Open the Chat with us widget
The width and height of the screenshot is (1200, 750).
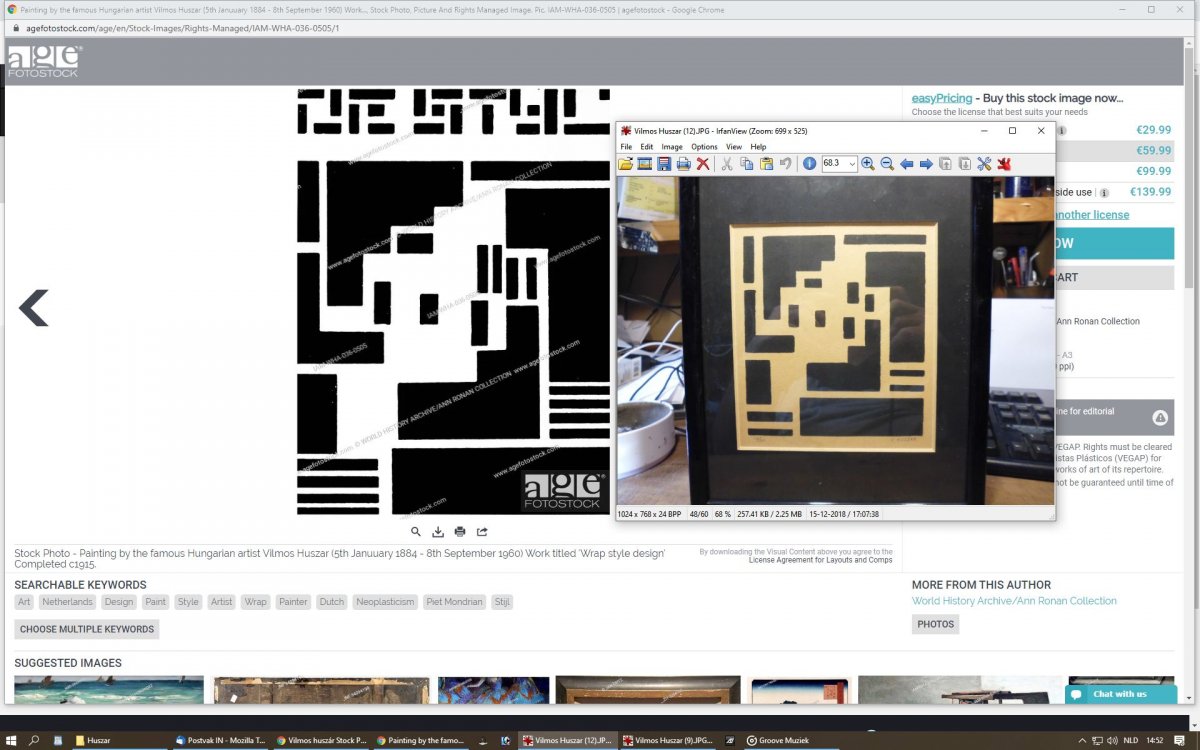coord(1121,694)
